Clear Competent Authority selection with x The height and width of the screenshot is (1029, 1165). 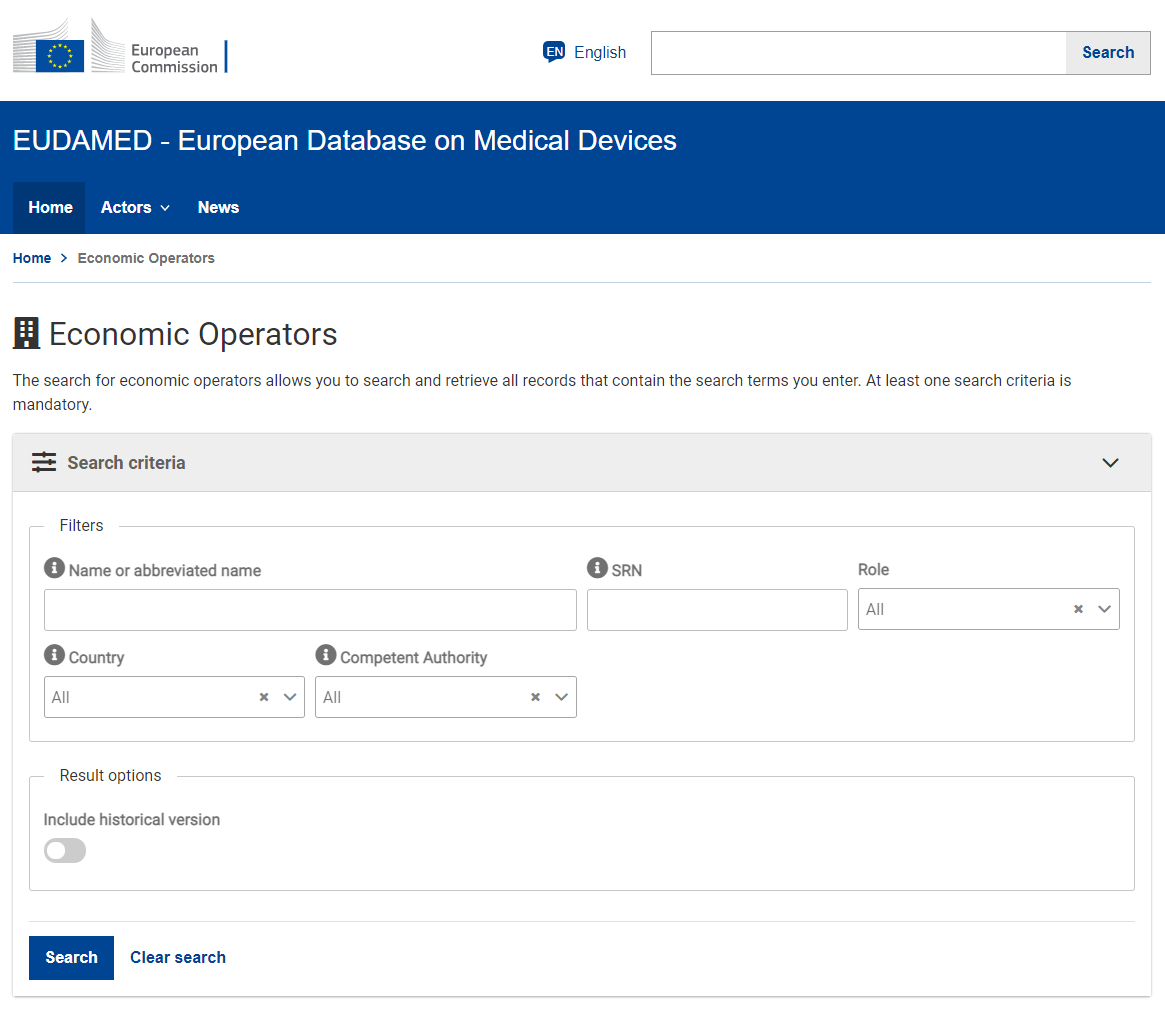535,697
